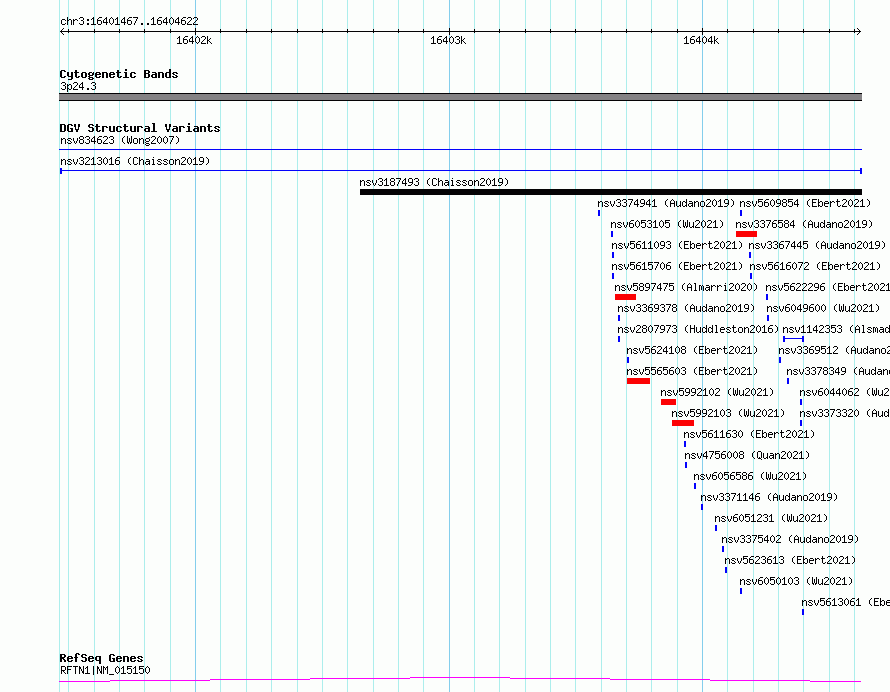Viewport: 890px width, 692px height.
Task: Click red bar under nsv5565603
Action: click(x=639, y=381)
